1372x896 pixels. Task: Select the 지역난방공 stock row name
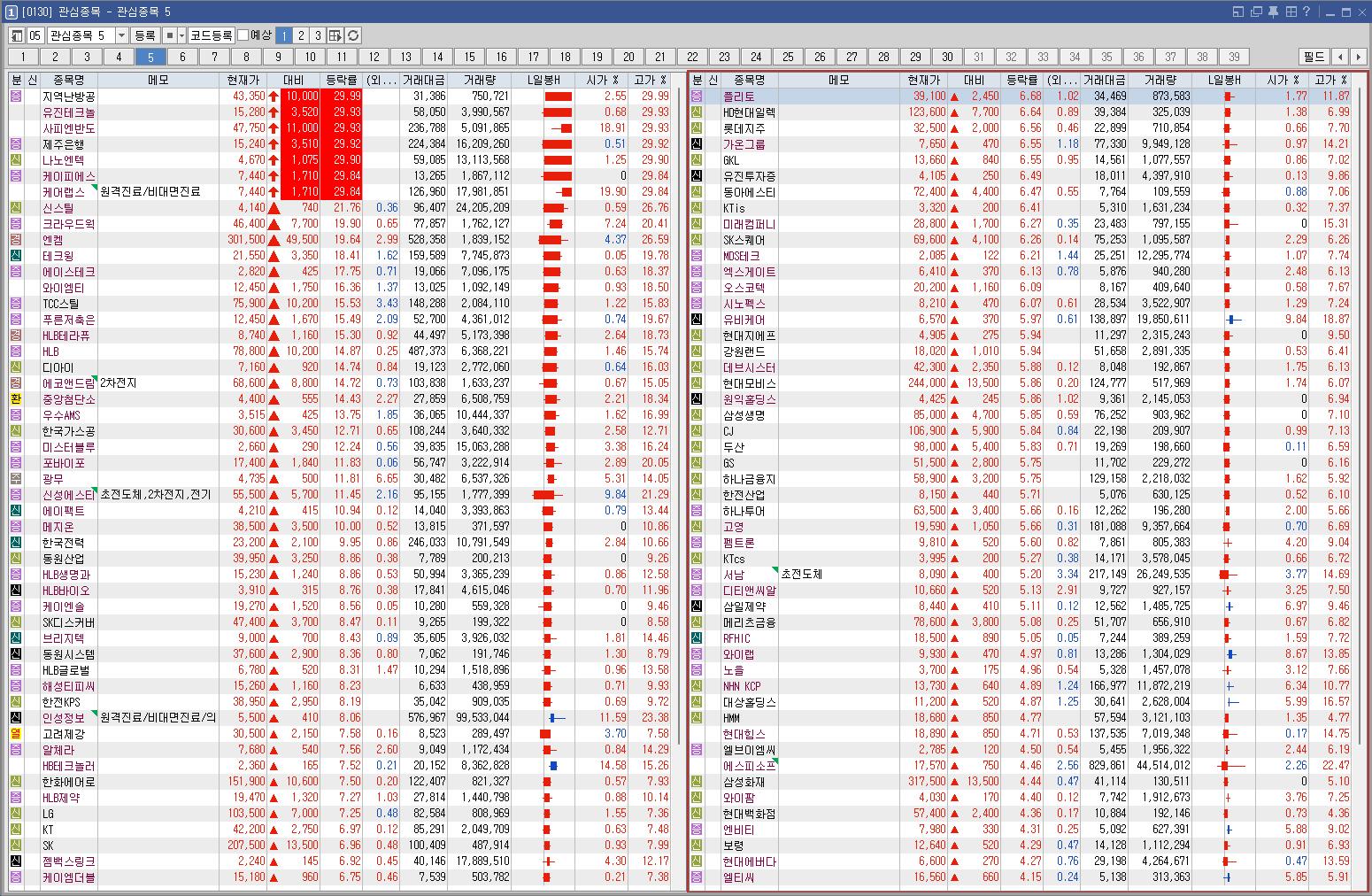coord(69,97)
